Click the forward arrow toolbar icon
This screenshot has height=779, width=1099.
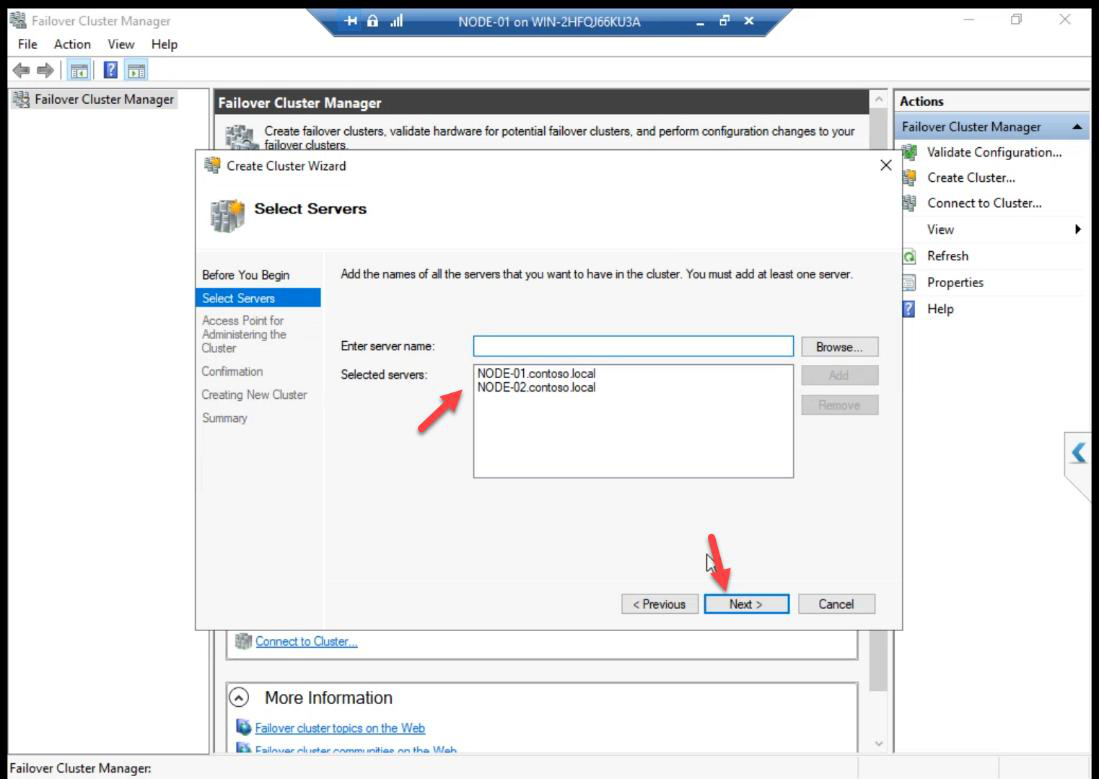pyautogui.click(x=46, y=70)
